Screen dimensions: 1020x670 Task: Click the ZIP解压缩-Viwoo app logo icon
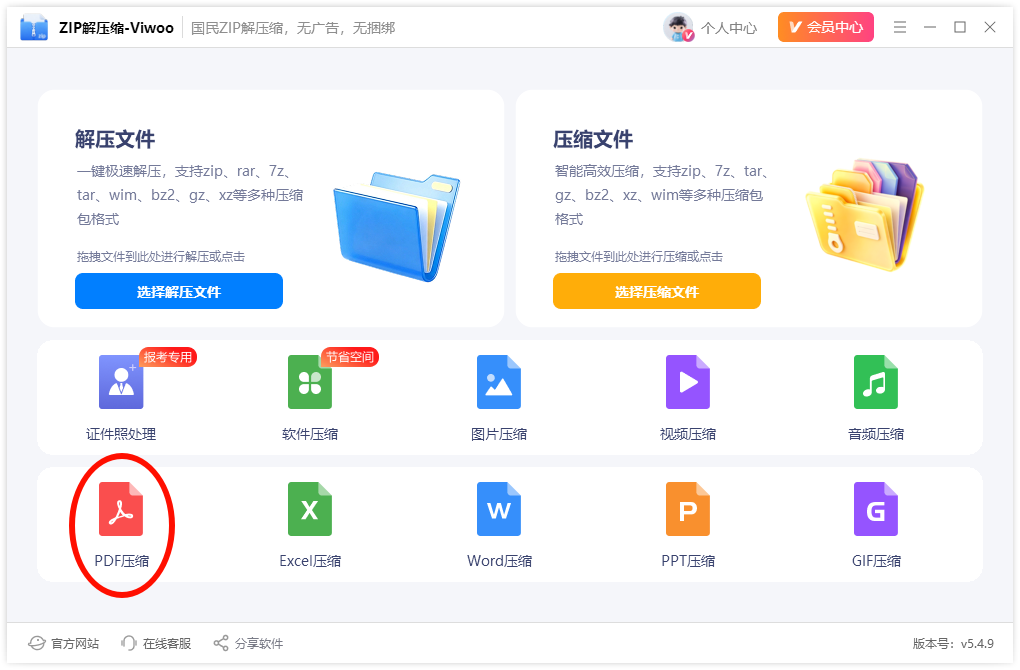[34, 27]
